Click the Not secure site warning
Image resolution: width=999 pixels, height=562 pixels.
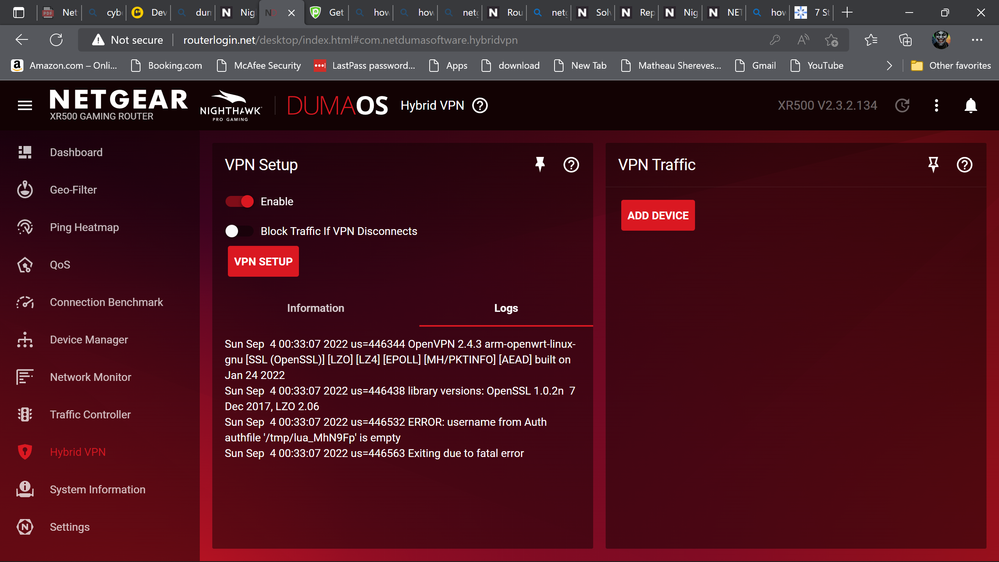tap(127, 40)
